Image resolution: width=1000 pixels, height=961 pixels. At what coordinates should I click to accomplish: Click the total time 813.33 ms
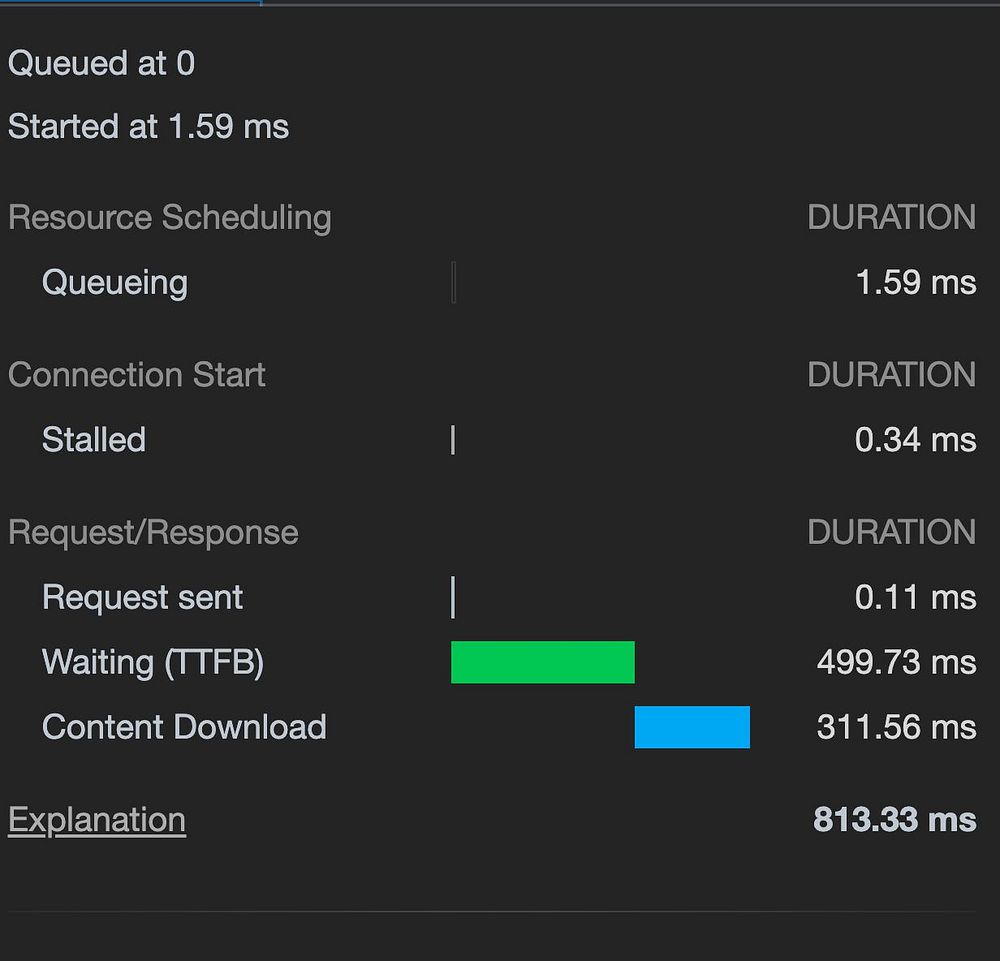coord(894,820)
